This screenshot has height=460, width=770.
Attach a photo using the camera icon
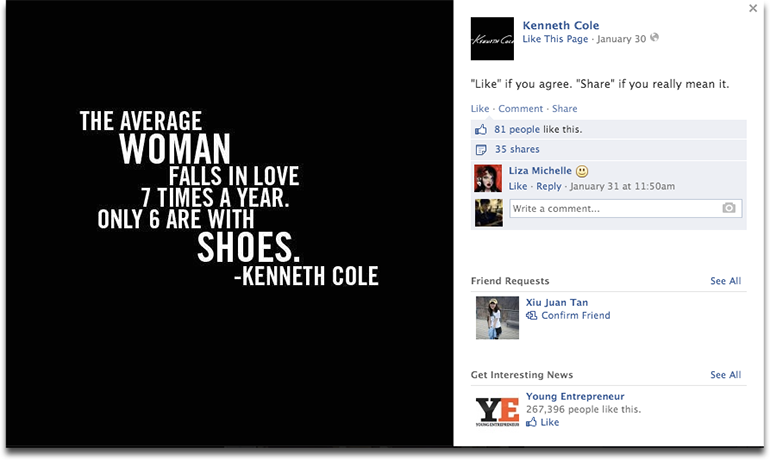729,208
